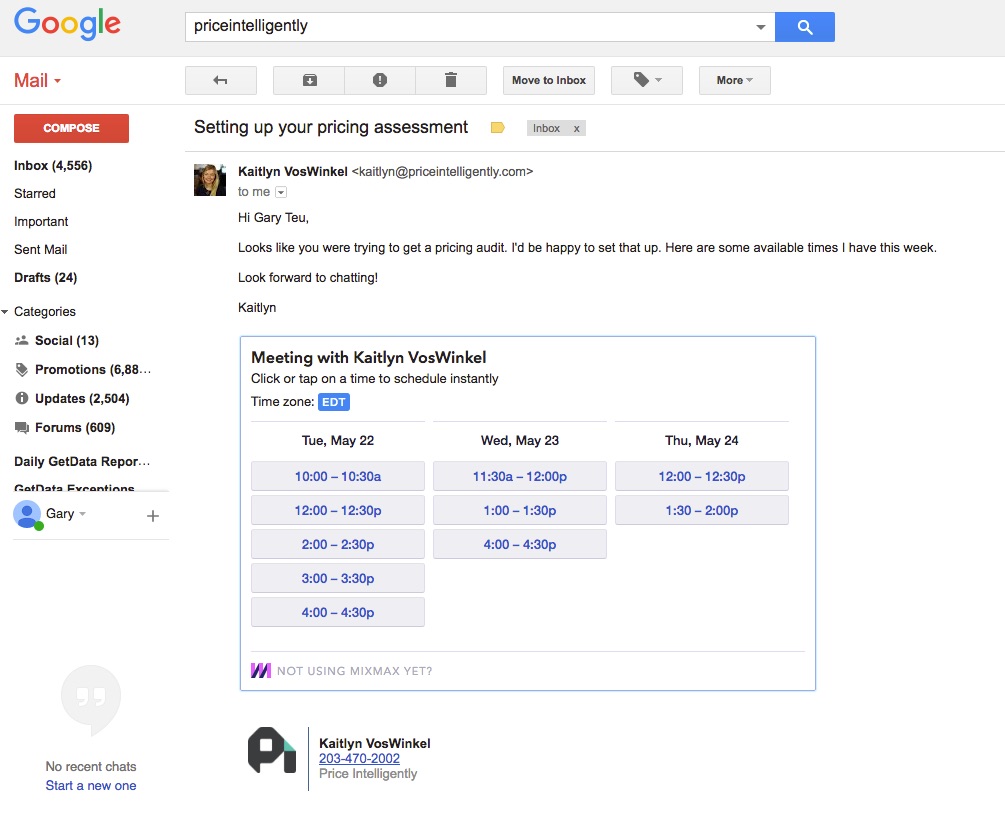Click the 203-470-2002 phone link
This screenshot has height=831, width=1005.
click(x=359, y=759)
